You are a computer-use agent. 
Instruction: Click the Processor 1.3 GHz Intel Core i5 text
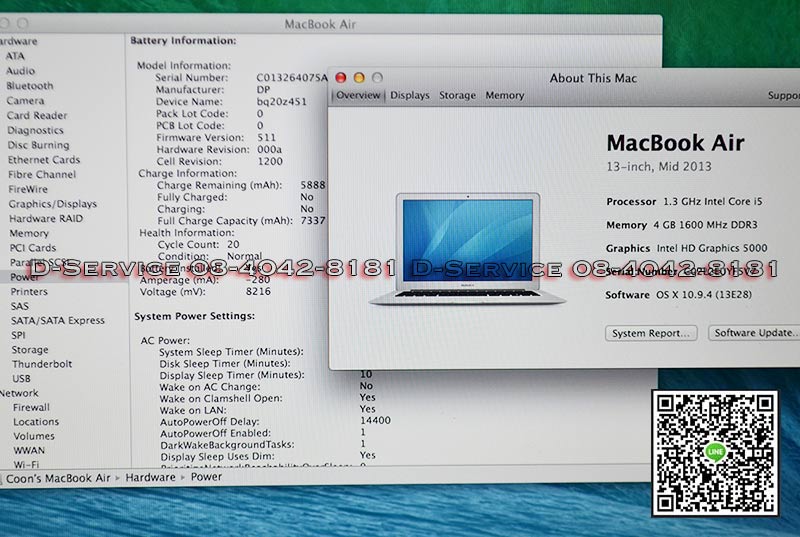[684, 201]
